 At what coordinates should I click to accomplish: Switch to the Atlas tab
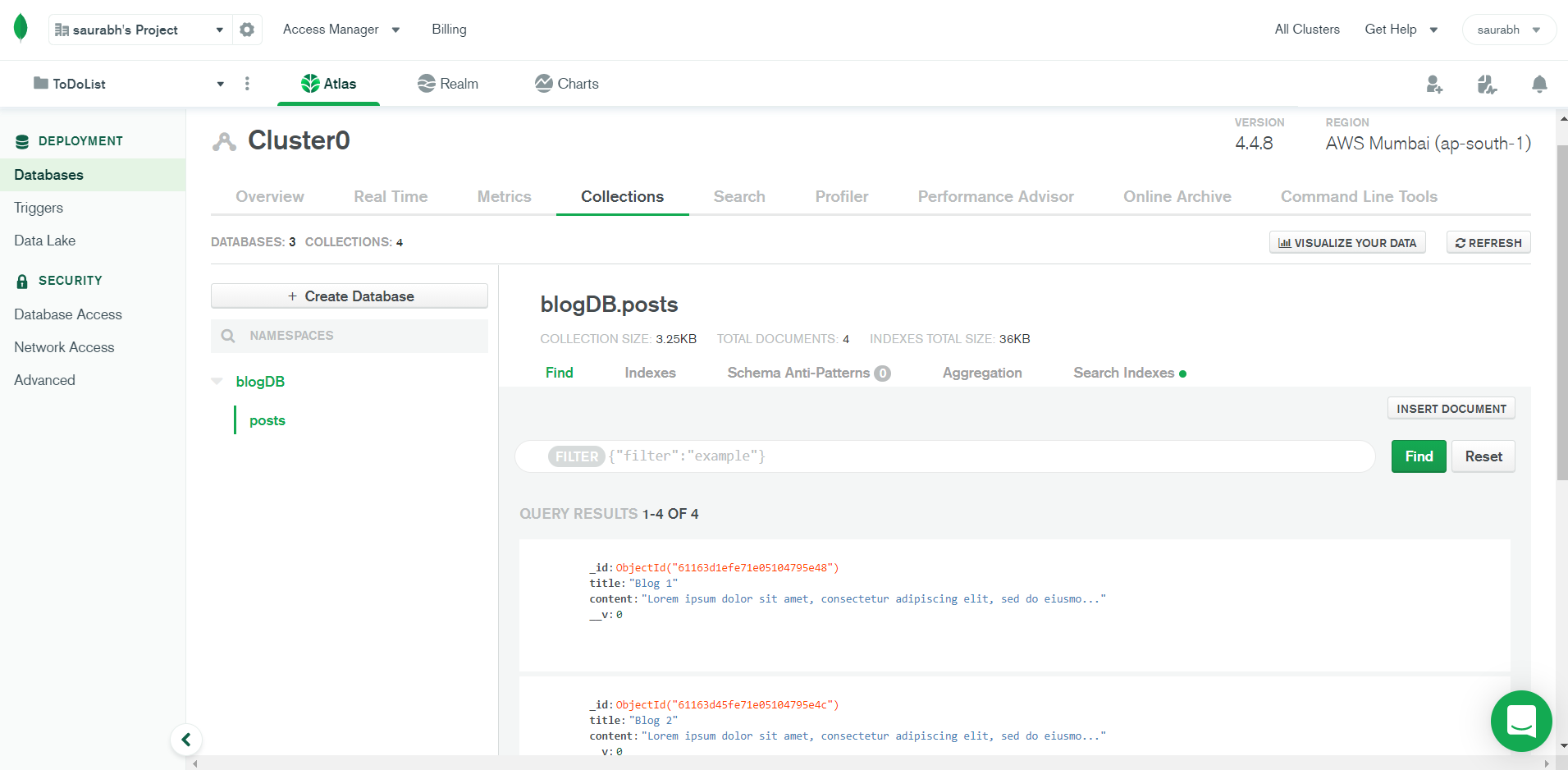[x=328, y=84]
